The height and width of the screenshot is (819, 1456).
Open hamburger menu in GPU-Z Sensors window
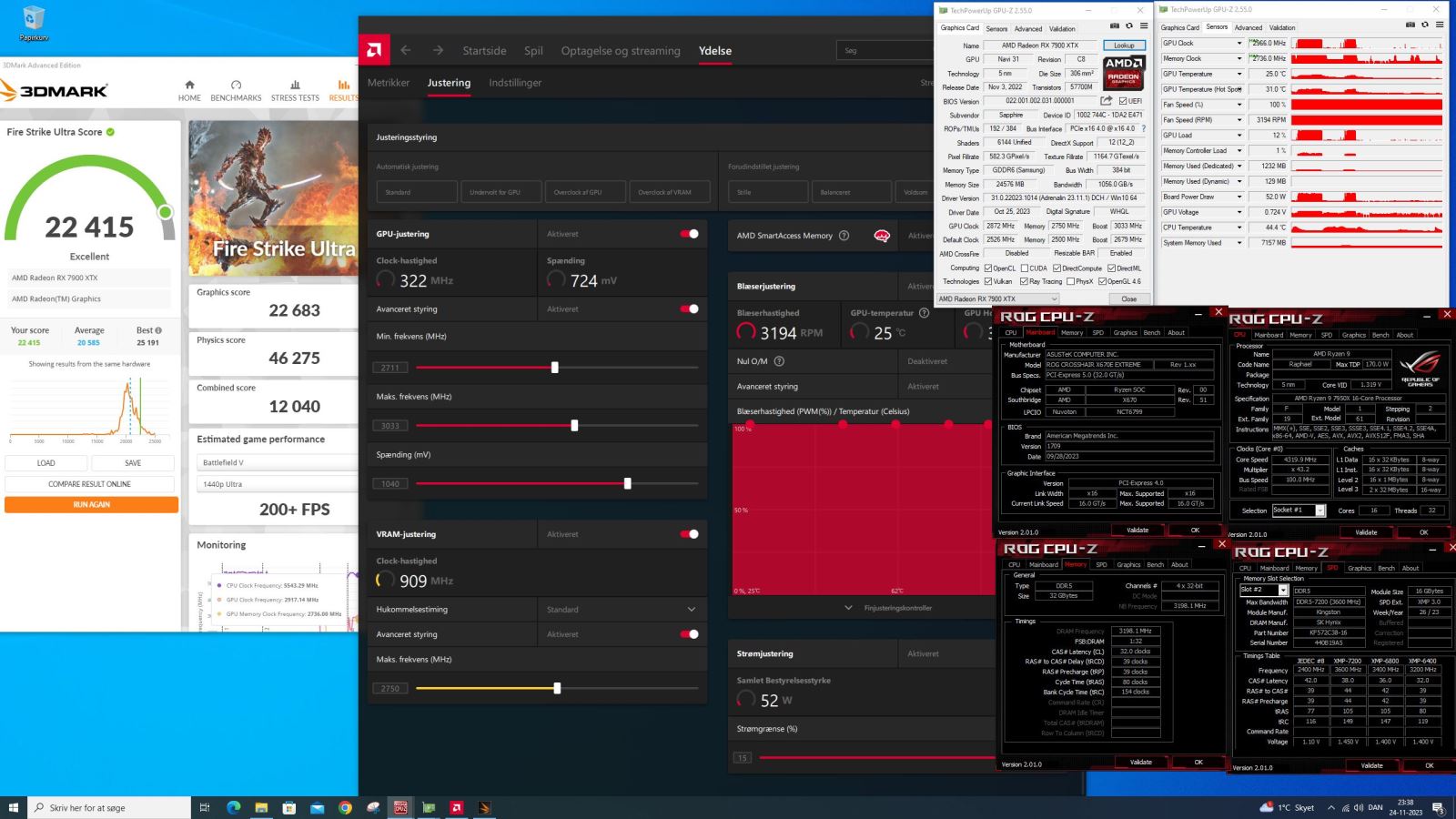(x=1440, y=25)
